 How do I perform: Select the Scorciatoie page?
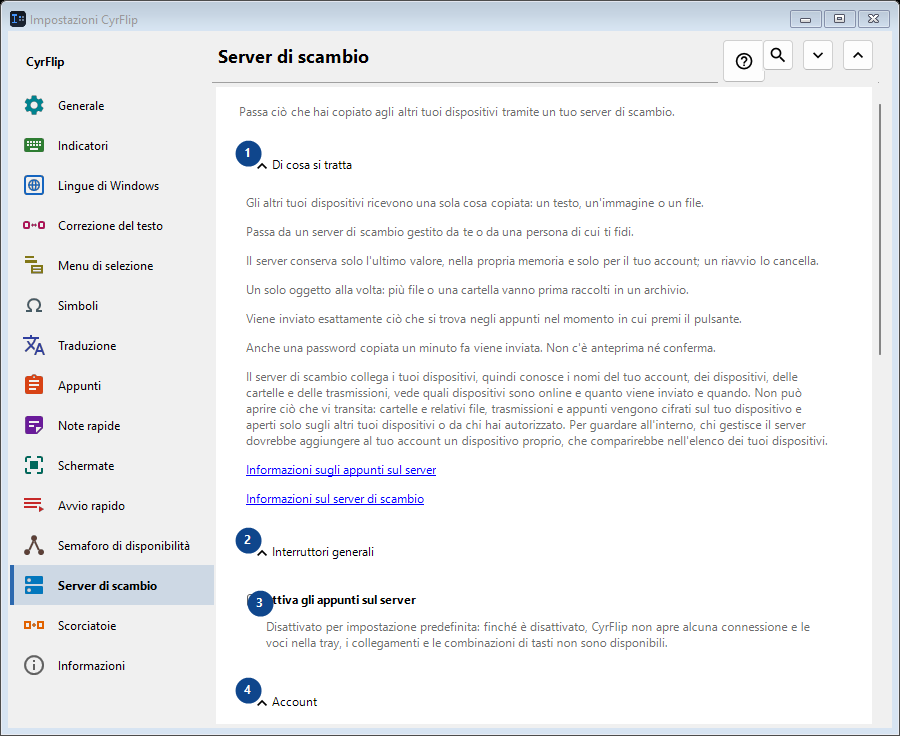pyautogui.click(x=112, y=625)
